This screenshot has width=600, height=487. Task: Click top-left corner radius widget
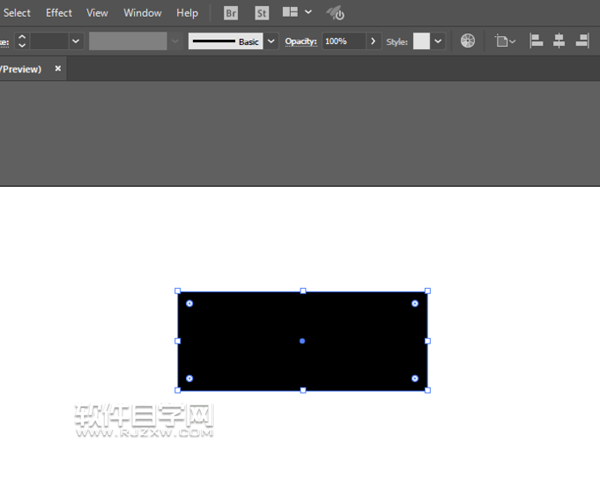189,304
